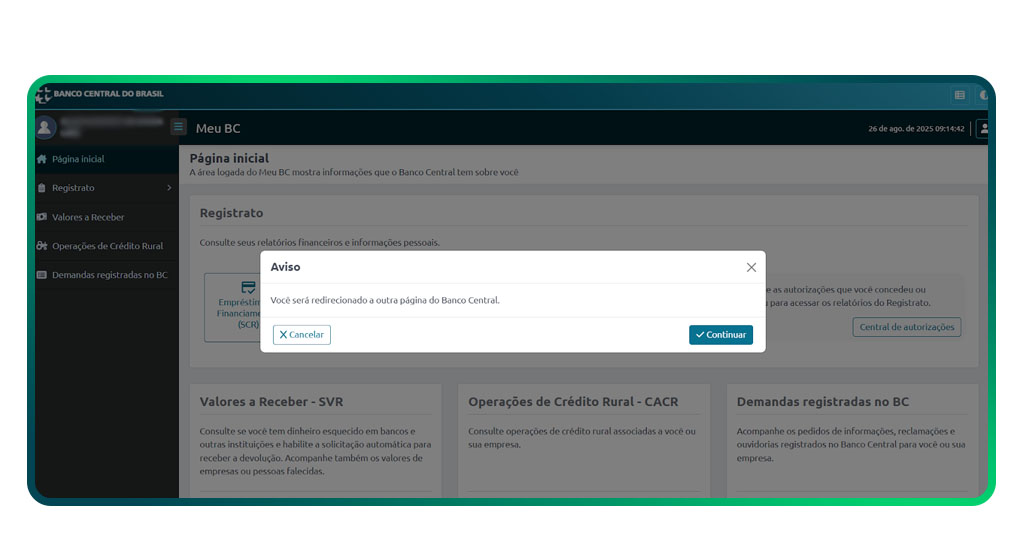Open Demandas registradas no BC sidebar item
The image size is (1024, 536).
click(106, 275)
